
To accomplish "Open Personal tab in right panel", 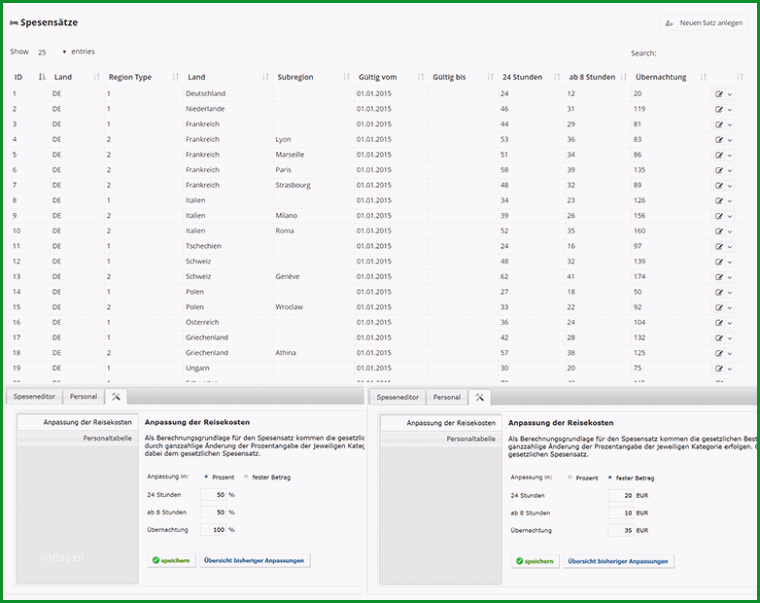I will (x=447, y=397).
